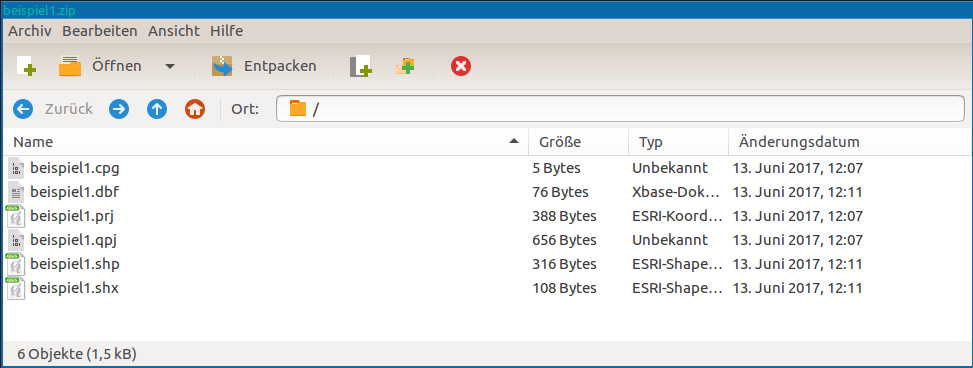Click the Entpacken button label
973x368 pixels.
coord(280,66)
